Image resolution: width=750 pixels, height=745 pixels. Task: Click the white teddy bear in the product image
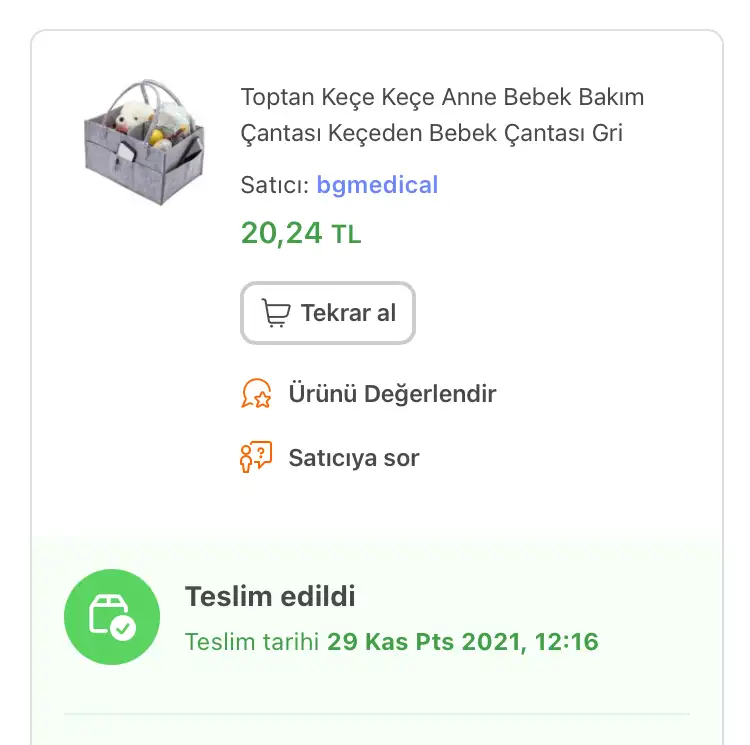(129, 117)
